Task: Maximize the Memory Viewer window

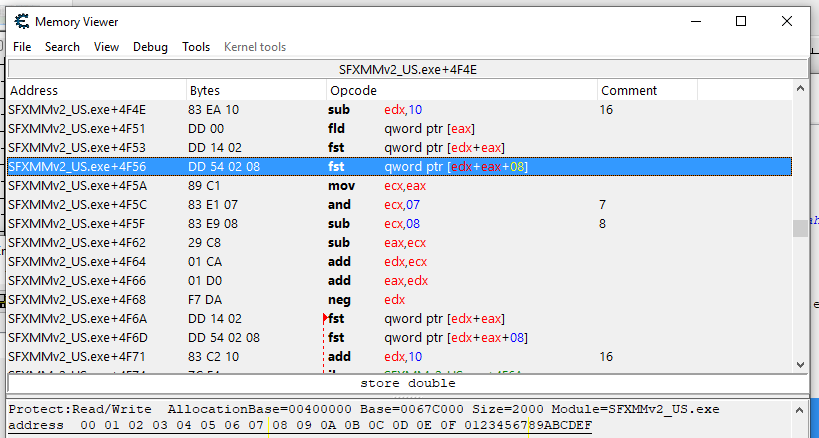Action: tap(741, 21)
